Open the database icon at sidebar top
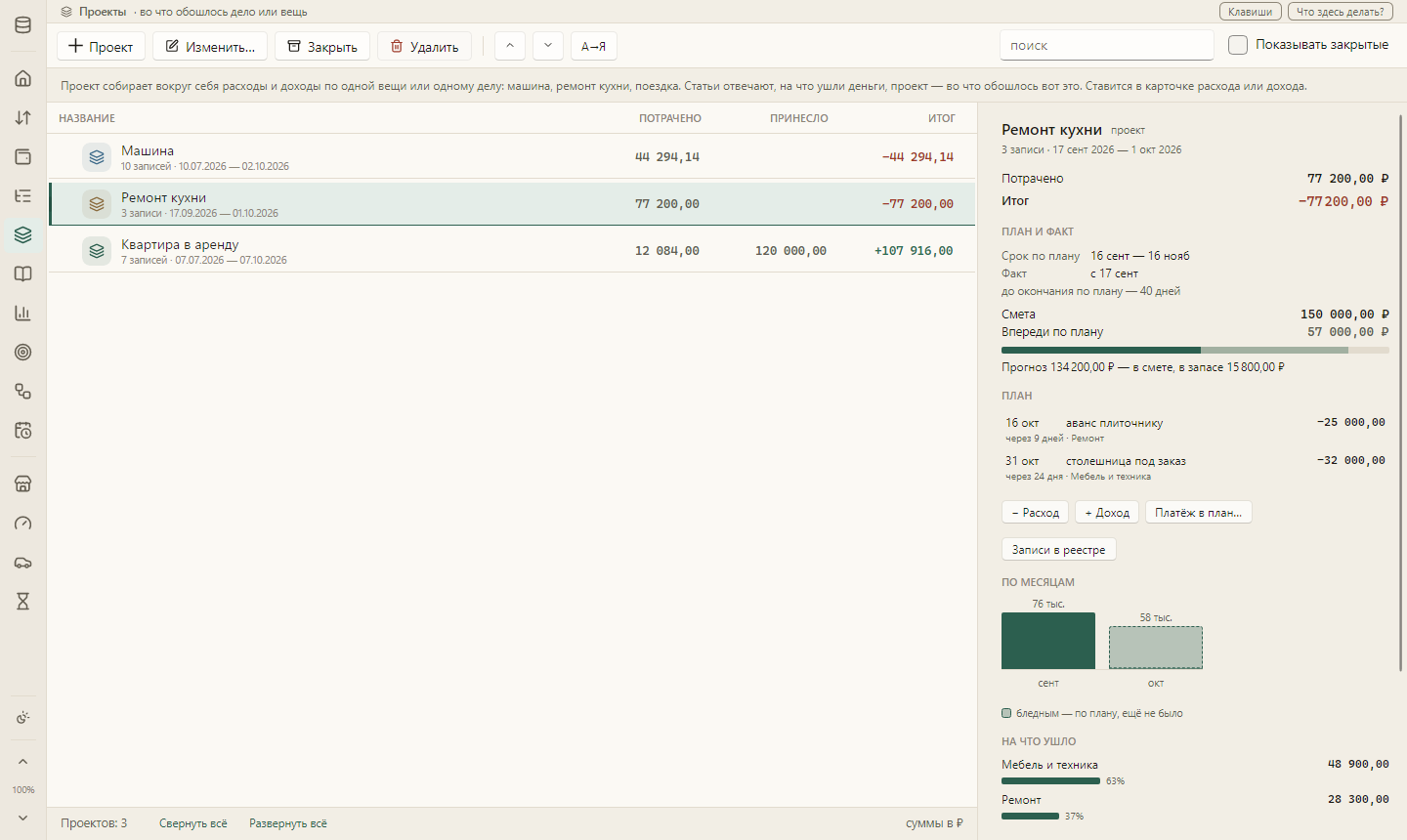 23,24
